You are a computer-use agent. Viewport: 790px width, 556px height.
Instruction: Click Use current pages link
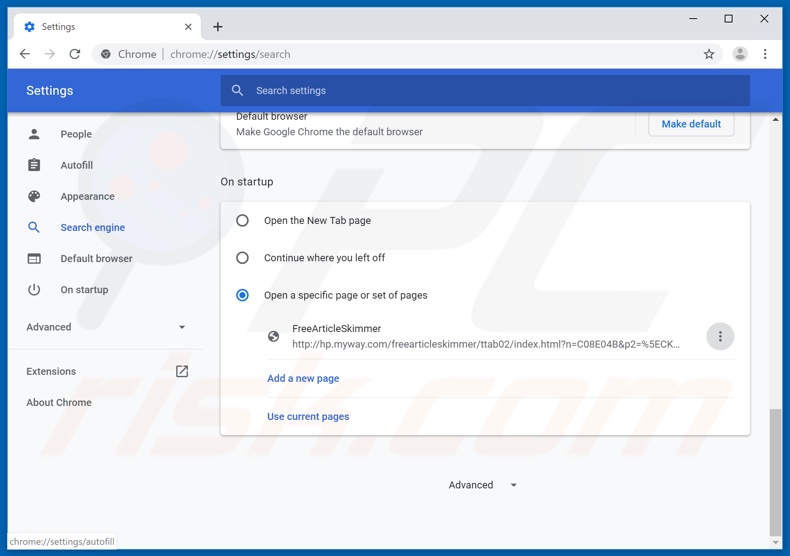308,416
